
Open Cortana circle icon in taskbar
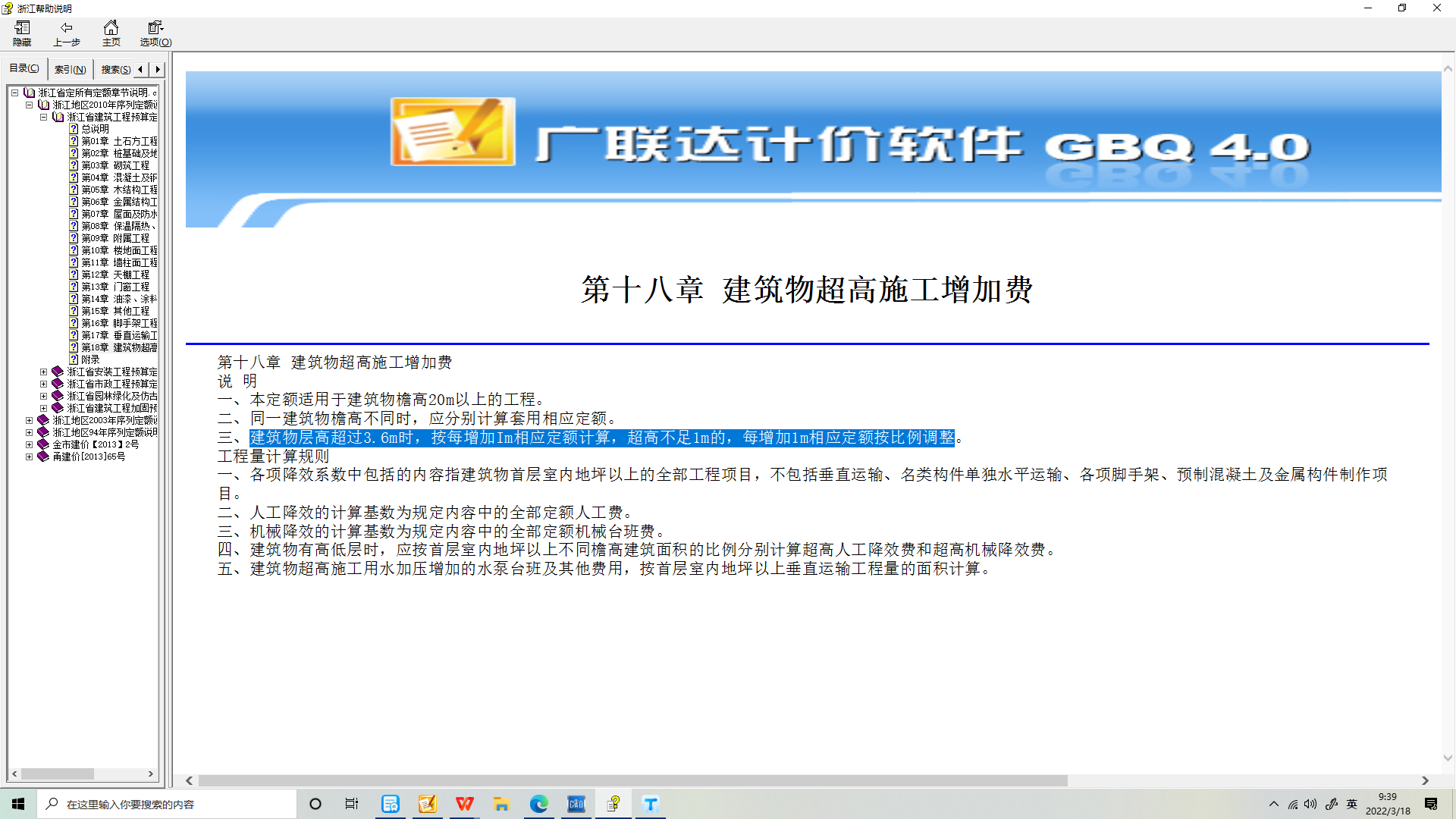(315, 804)
